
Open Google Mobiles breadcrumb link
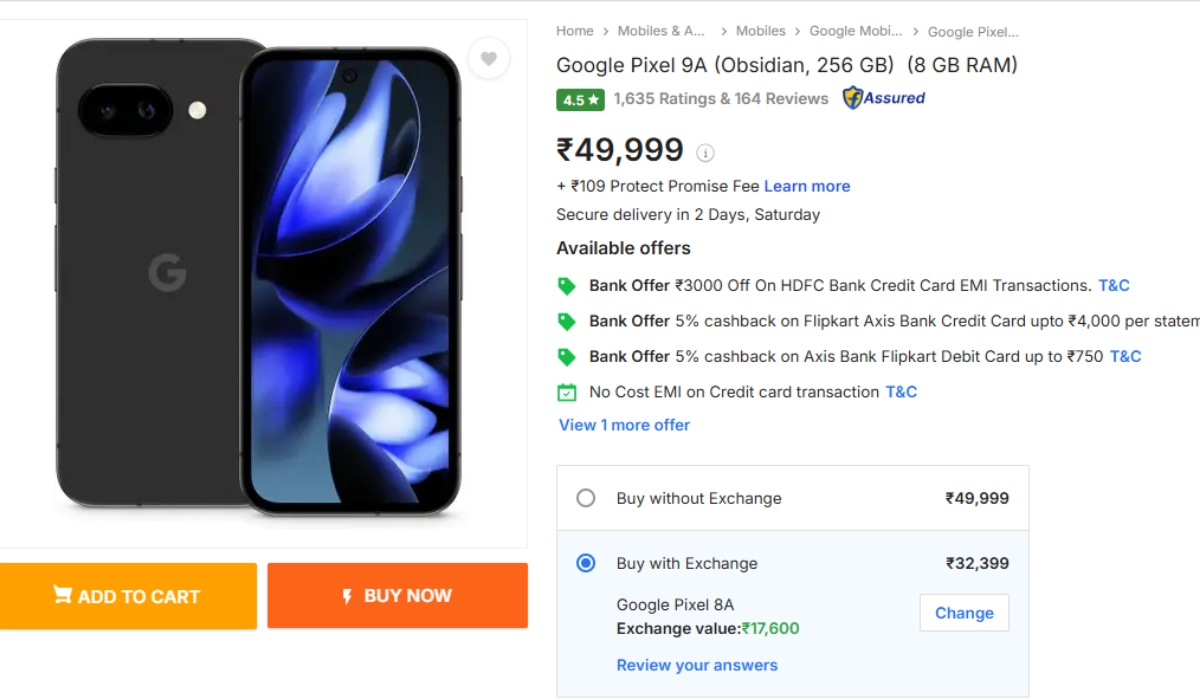(855, 31)
